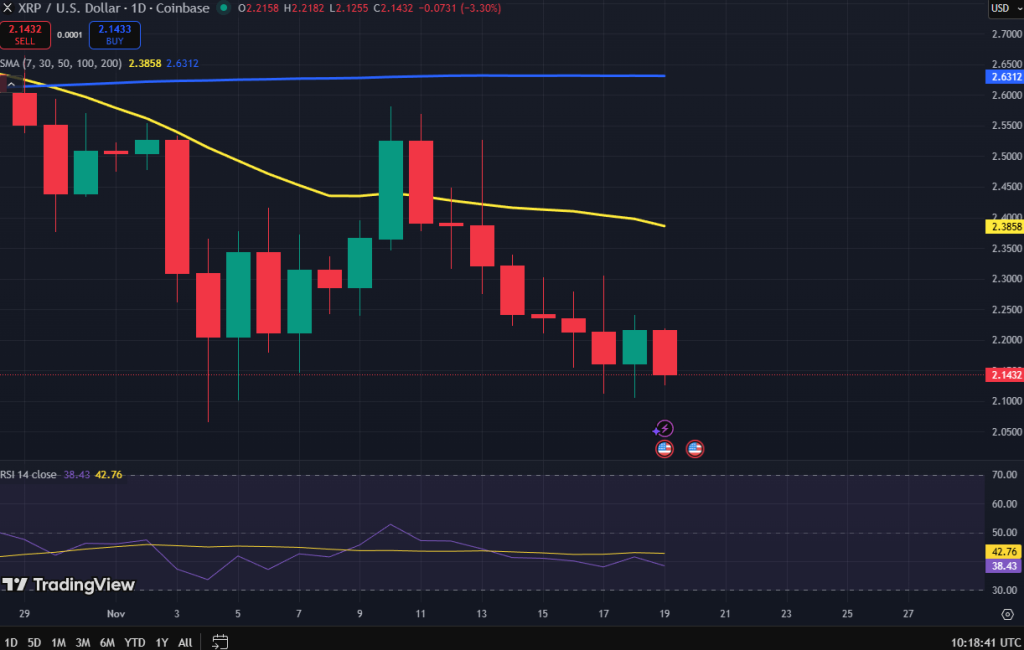Click the 38.43 RSI axis label
1024x650 pixels.
click(x=1004, y=566)
